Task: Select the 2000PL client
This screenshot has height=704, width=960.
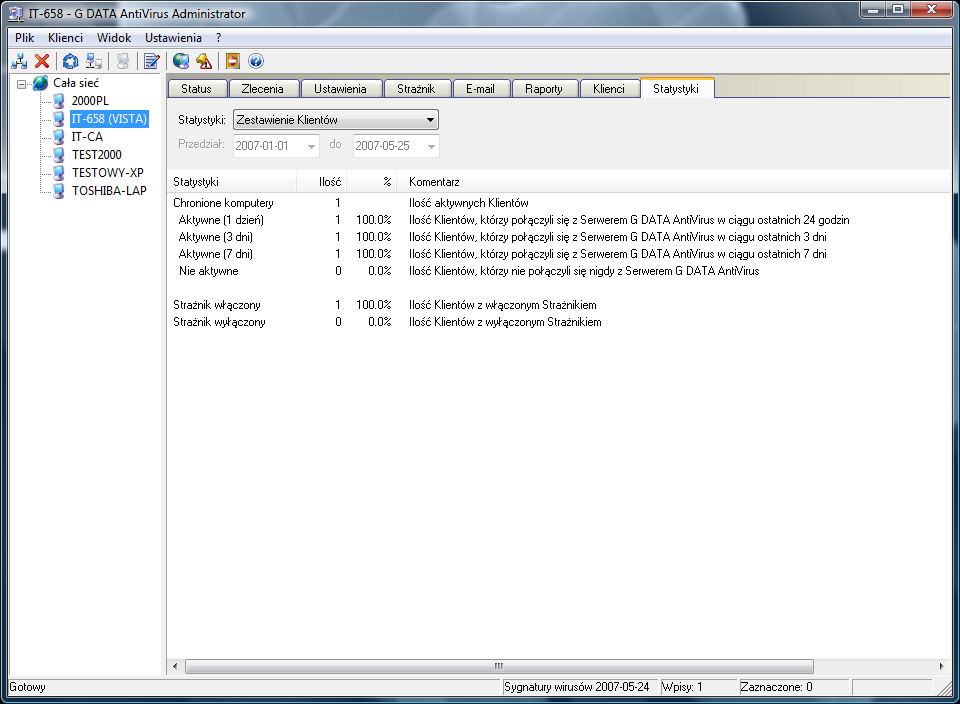Action: pos(90,101)
